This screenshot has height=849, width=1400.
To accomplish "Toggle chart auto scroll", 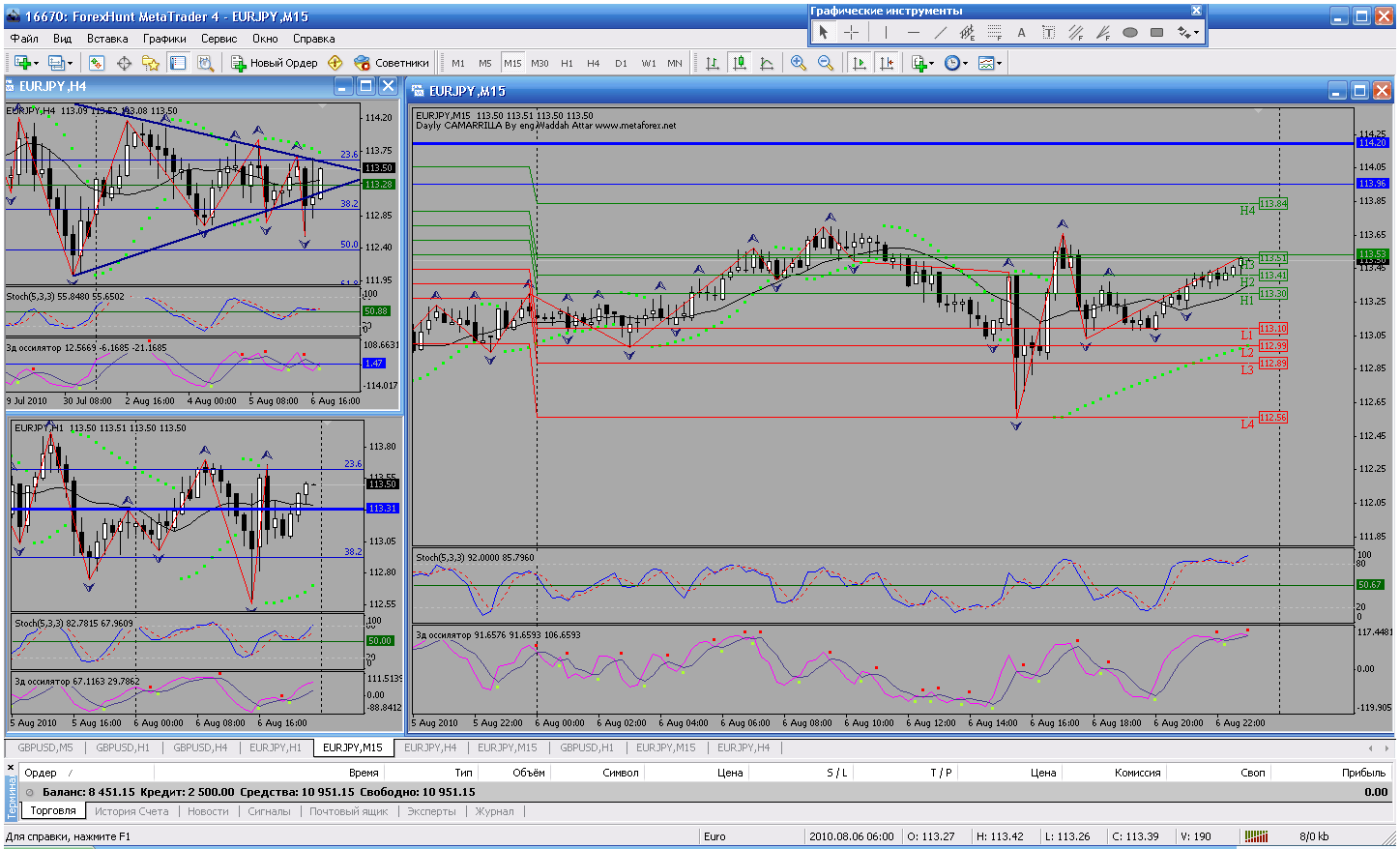I will [x=859, y=63].
